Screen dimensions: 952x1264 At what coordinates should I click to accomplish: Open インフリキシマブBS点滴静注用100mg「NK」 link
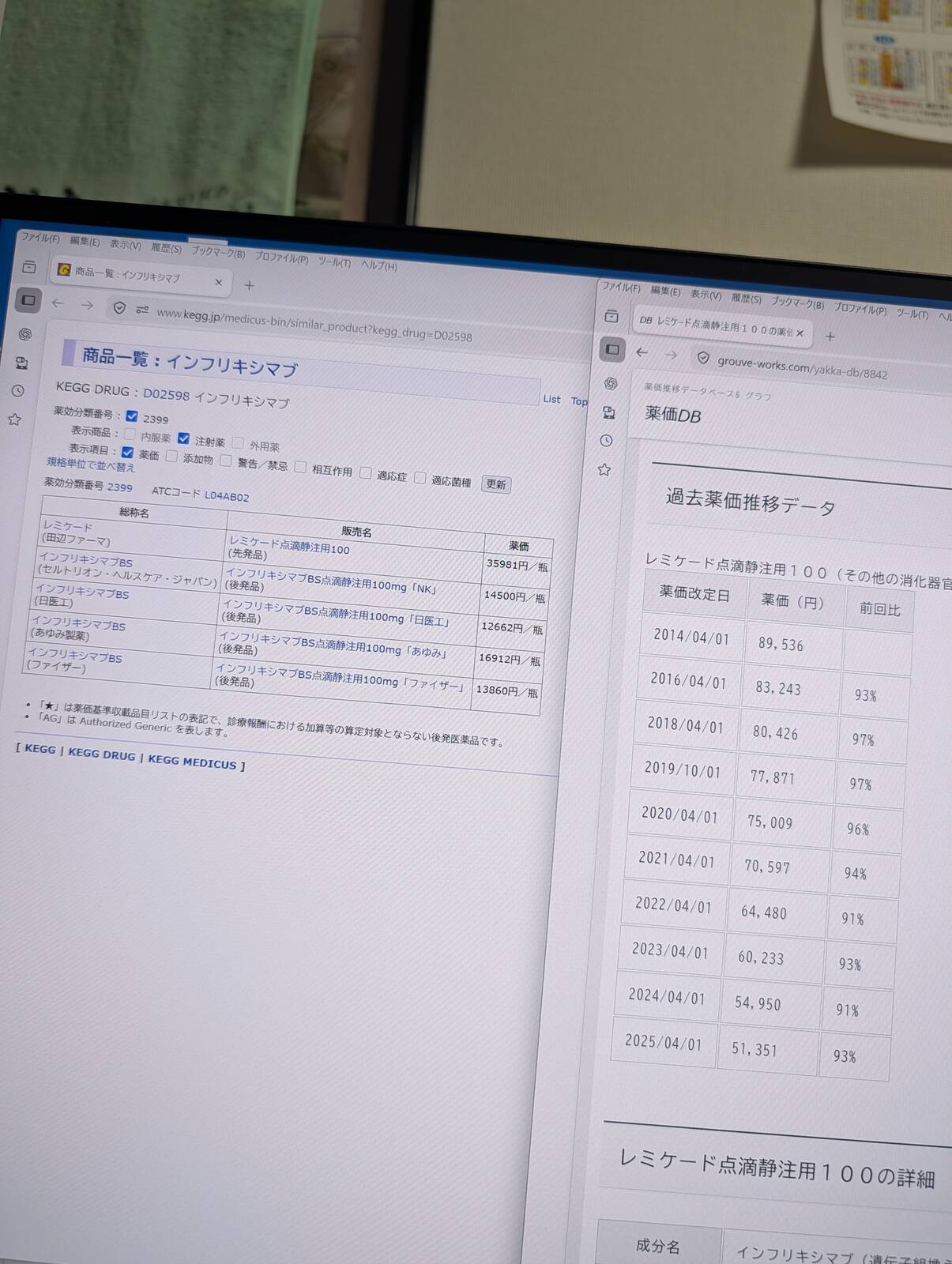coord(331,581)
